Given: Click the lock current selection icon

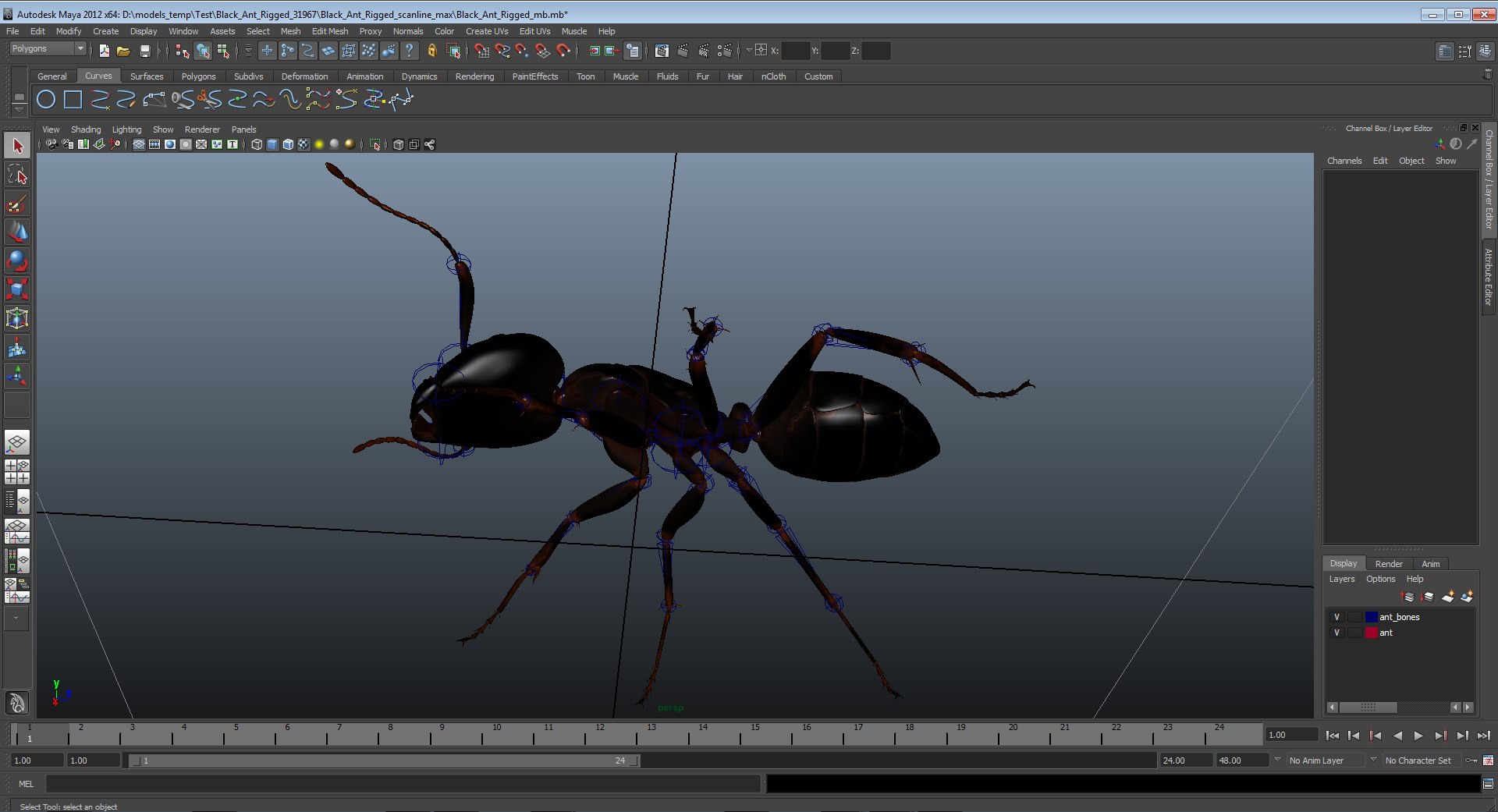Looking at the screenshot, I should [431, 51].
